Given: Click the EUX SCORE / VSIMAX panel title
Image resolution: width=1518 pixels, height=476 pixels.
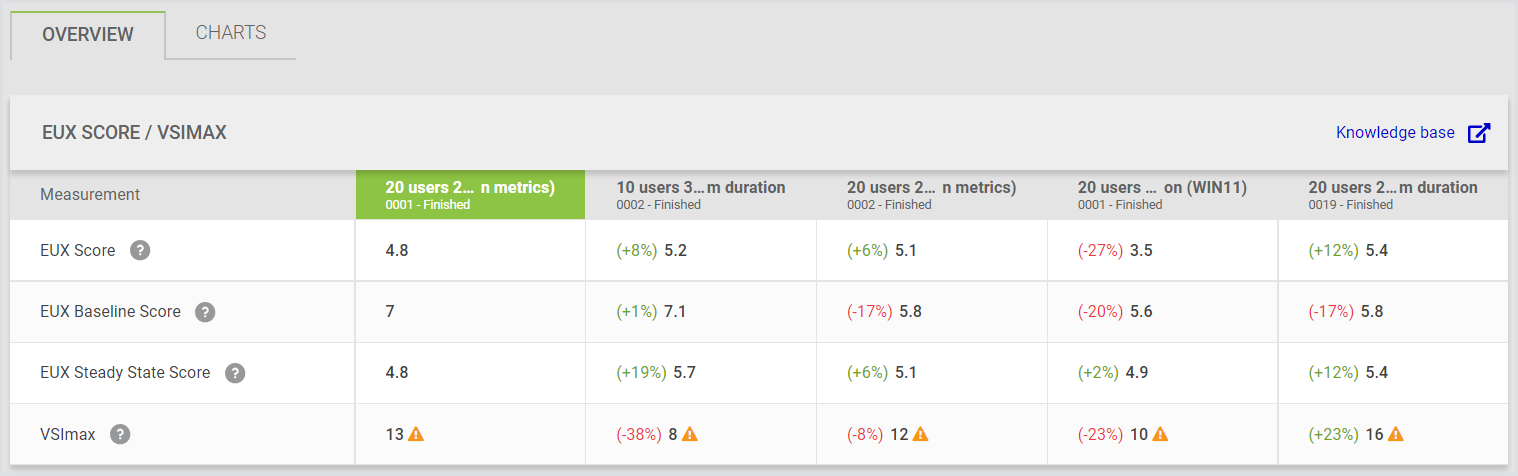Looking at the screenshot, I should pos(134,132).
